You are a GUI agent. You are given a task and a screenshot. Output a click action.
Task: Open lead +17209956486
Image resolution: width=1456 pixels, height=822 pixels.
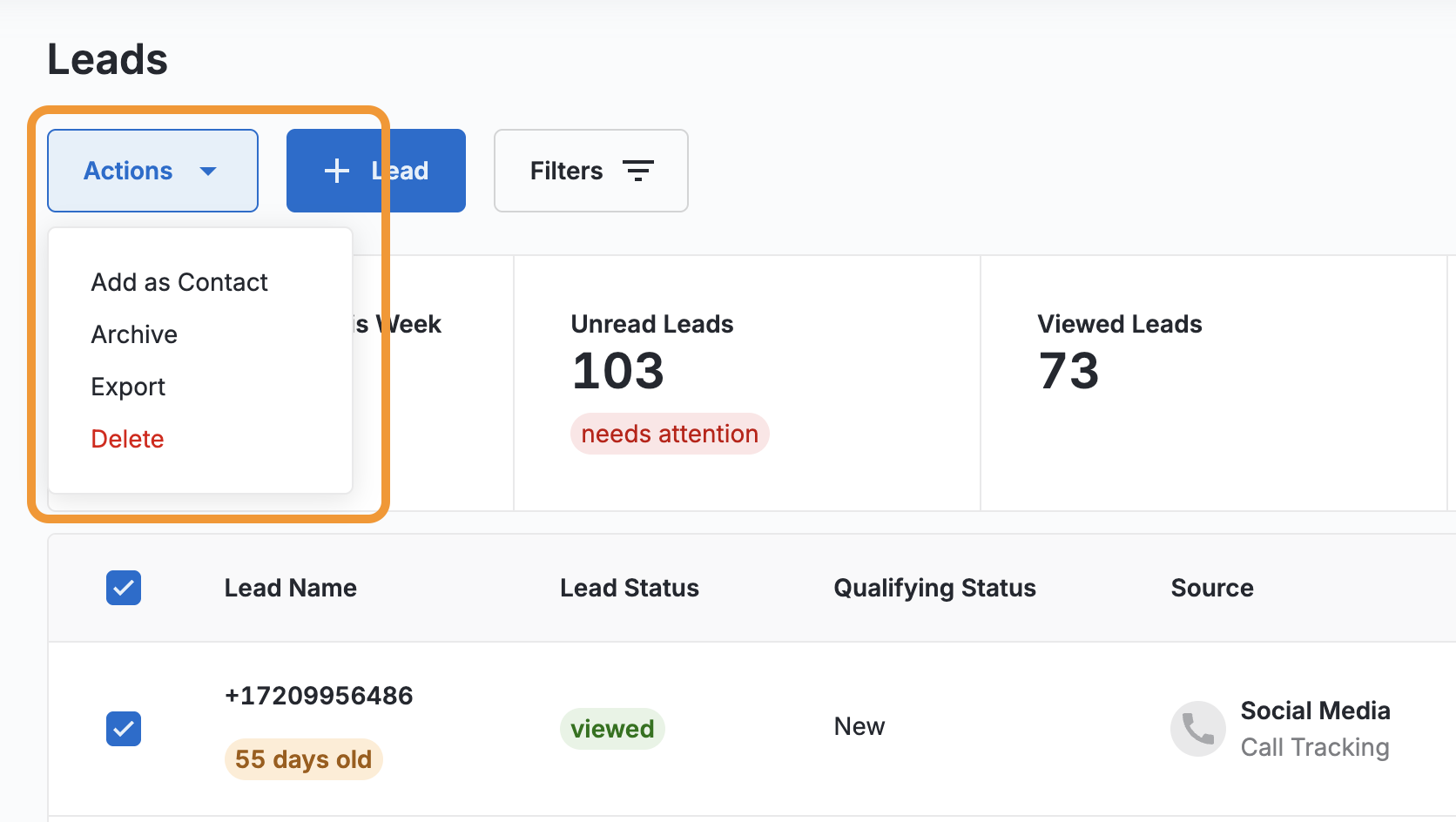(319, 696)
